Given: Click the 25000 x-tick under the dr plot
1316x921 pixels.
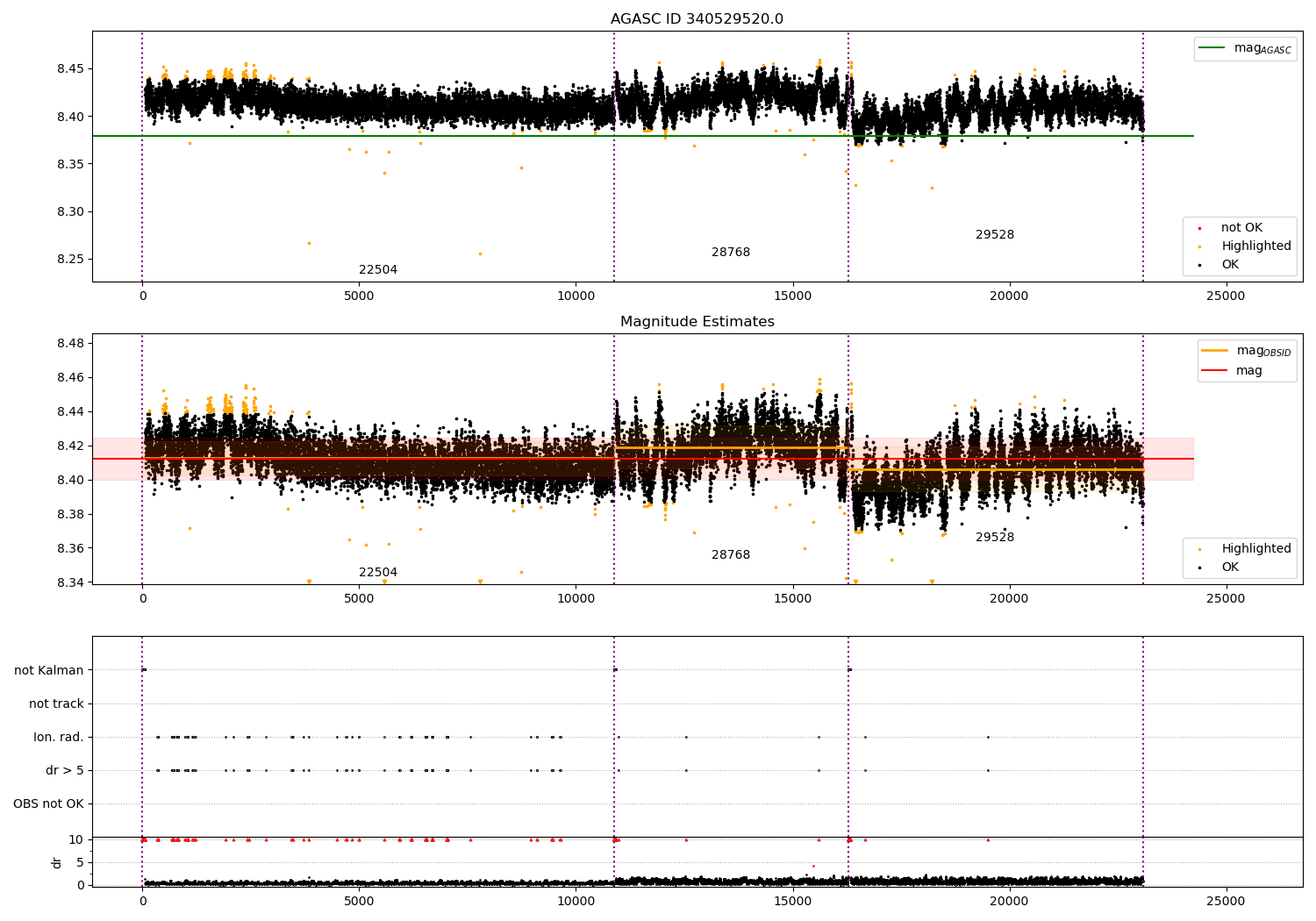Looking at the screenshot, I should coord(1226,901).
